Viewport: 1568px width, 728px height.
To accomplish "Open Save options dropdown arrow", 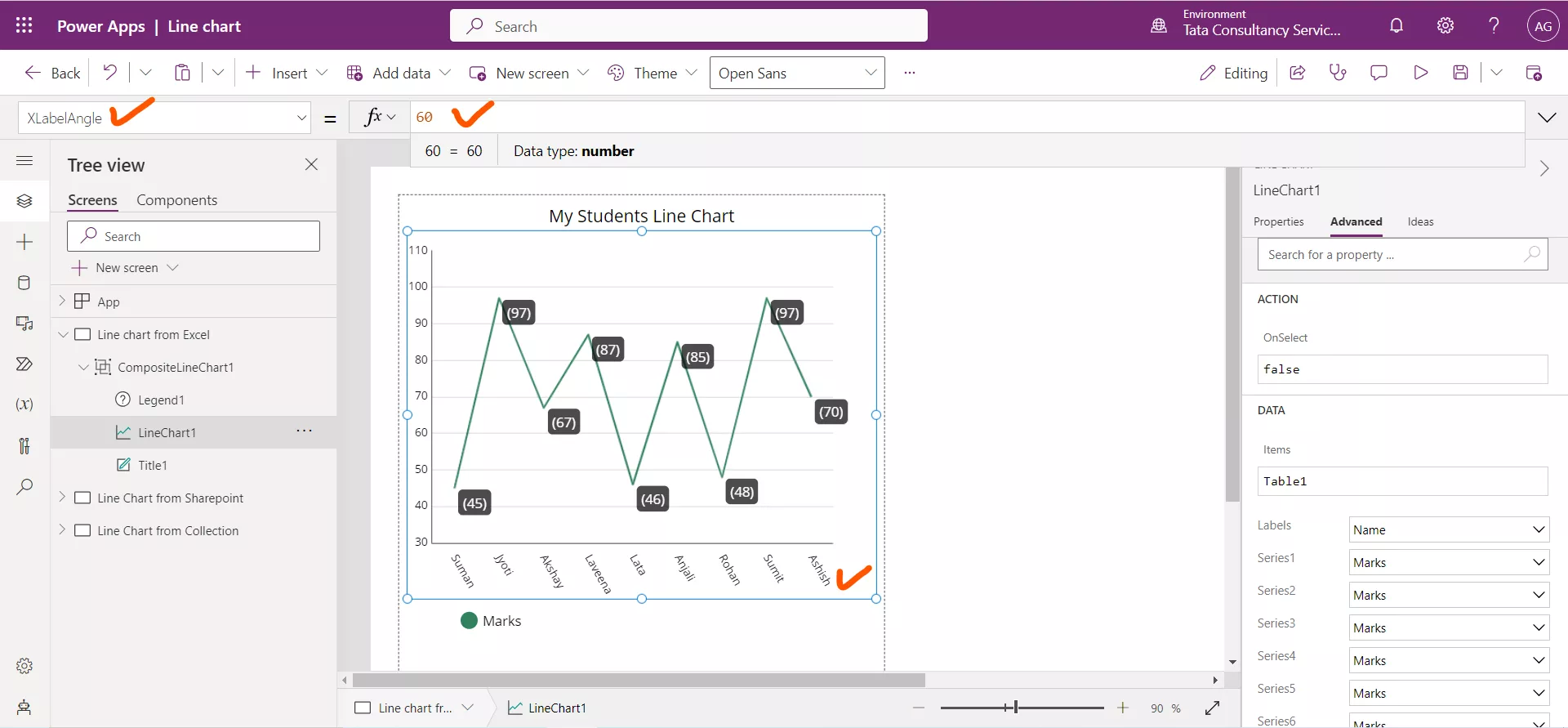I will [1496, 73].
